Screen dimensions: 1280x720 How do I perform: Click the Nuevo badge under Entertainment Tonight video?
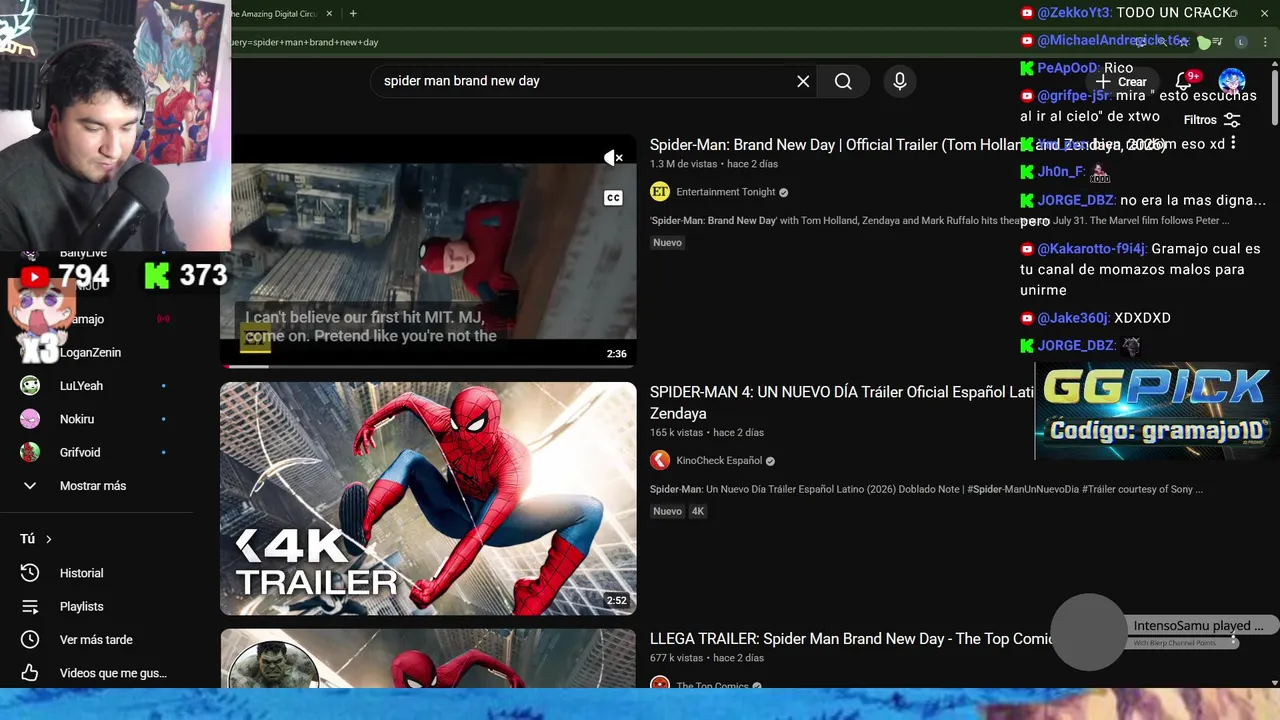[667, 243]
